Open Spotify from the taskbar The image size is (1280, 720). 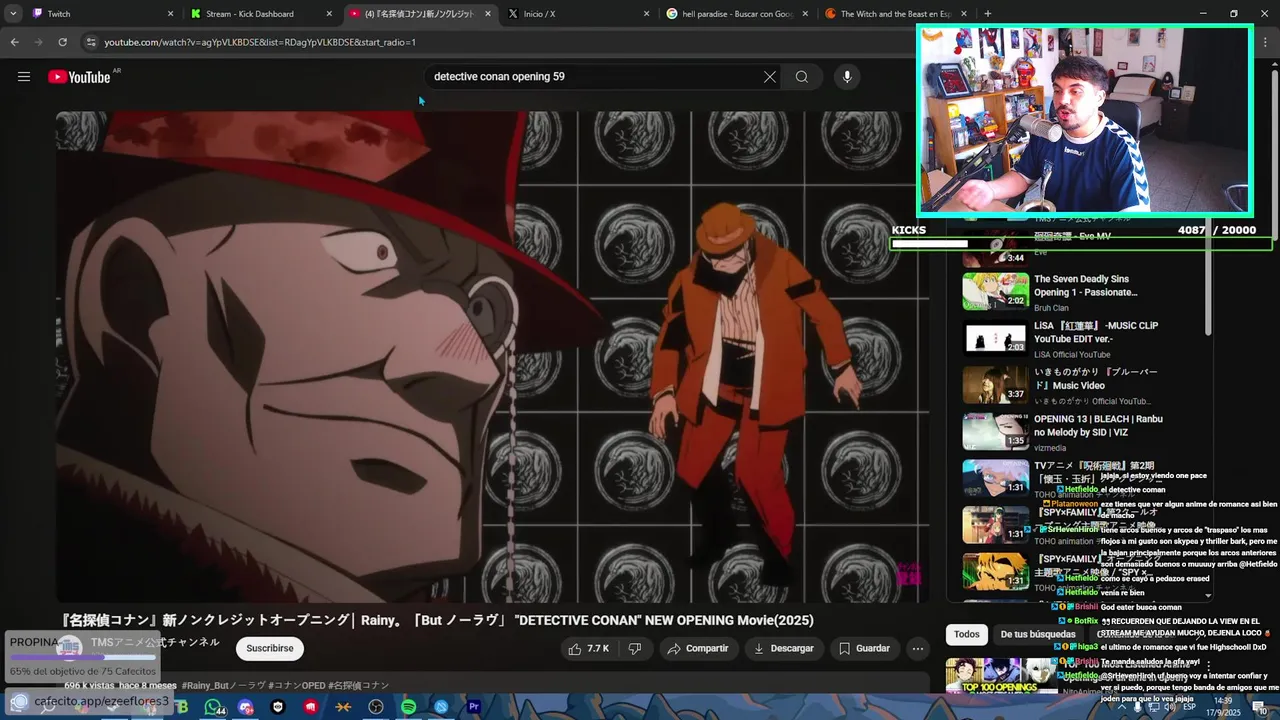(409, 707)
